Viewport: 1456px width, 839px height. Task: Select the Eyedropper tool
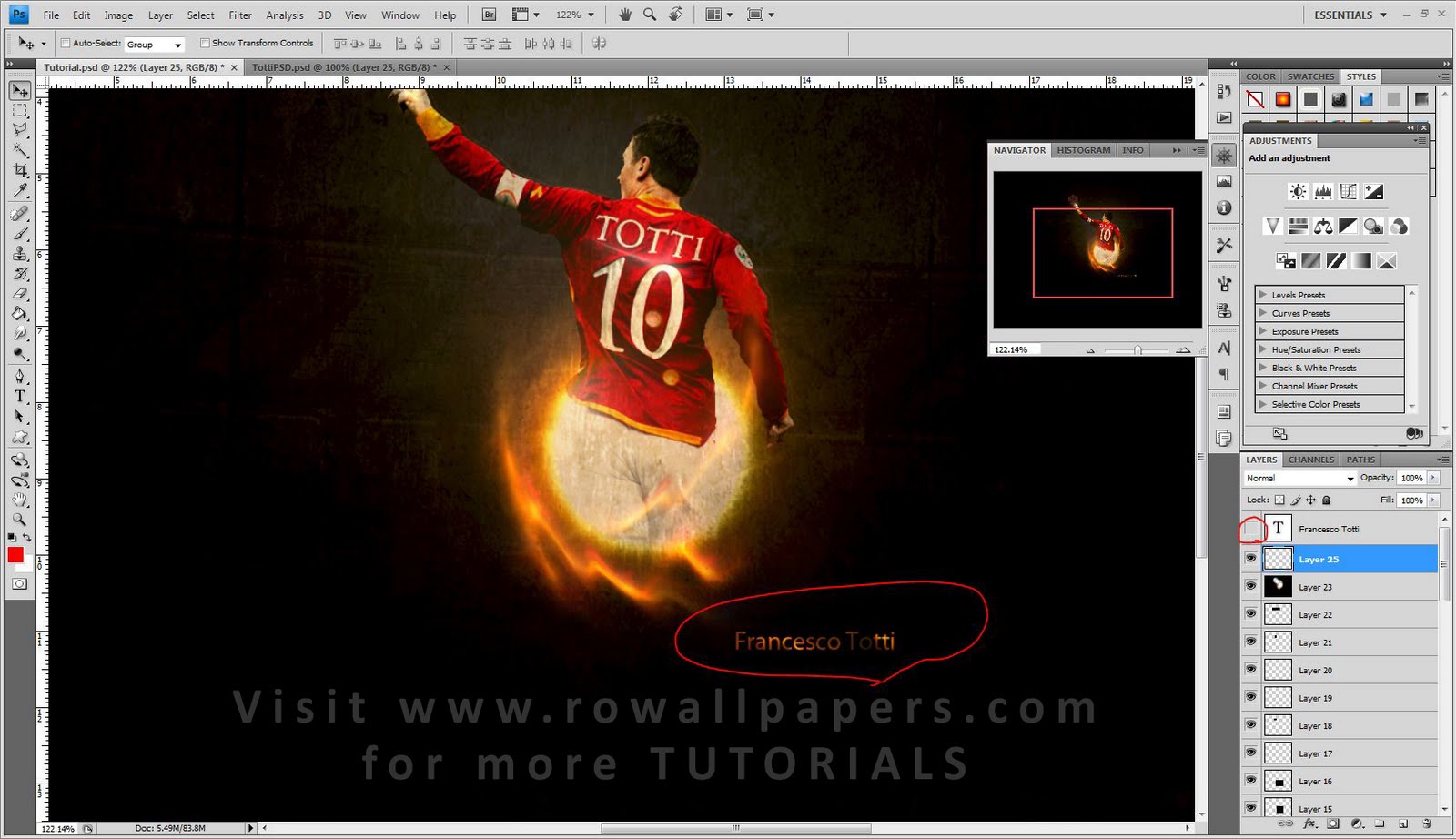[20, 191]
